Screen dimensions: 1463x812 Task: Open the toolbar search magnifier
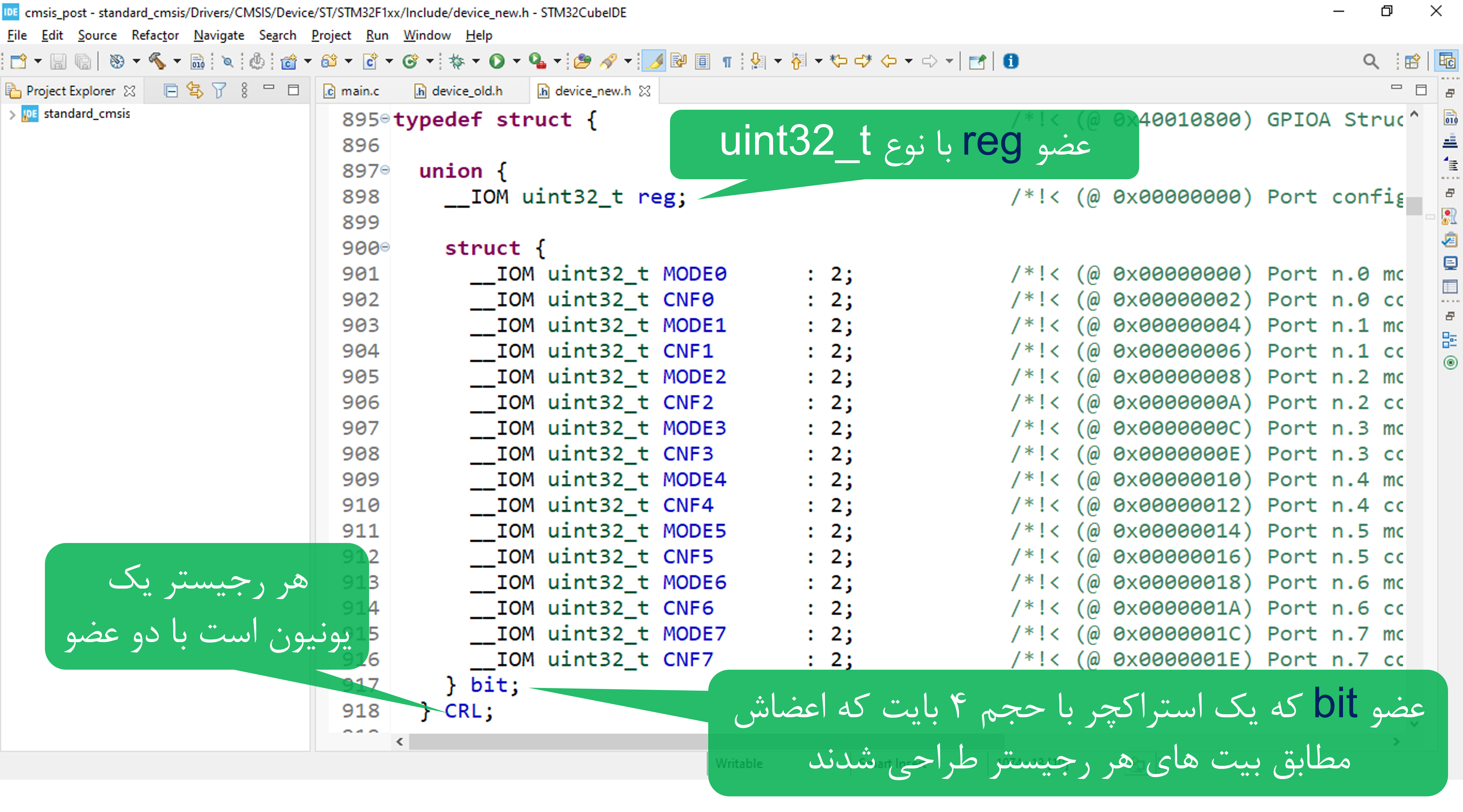(x=1371, y=61)
